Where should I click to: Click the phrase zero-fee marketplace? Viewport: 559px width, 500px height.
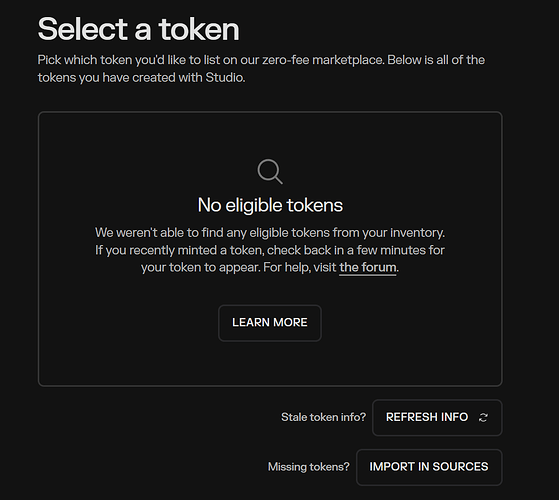(x=323, y=60)
